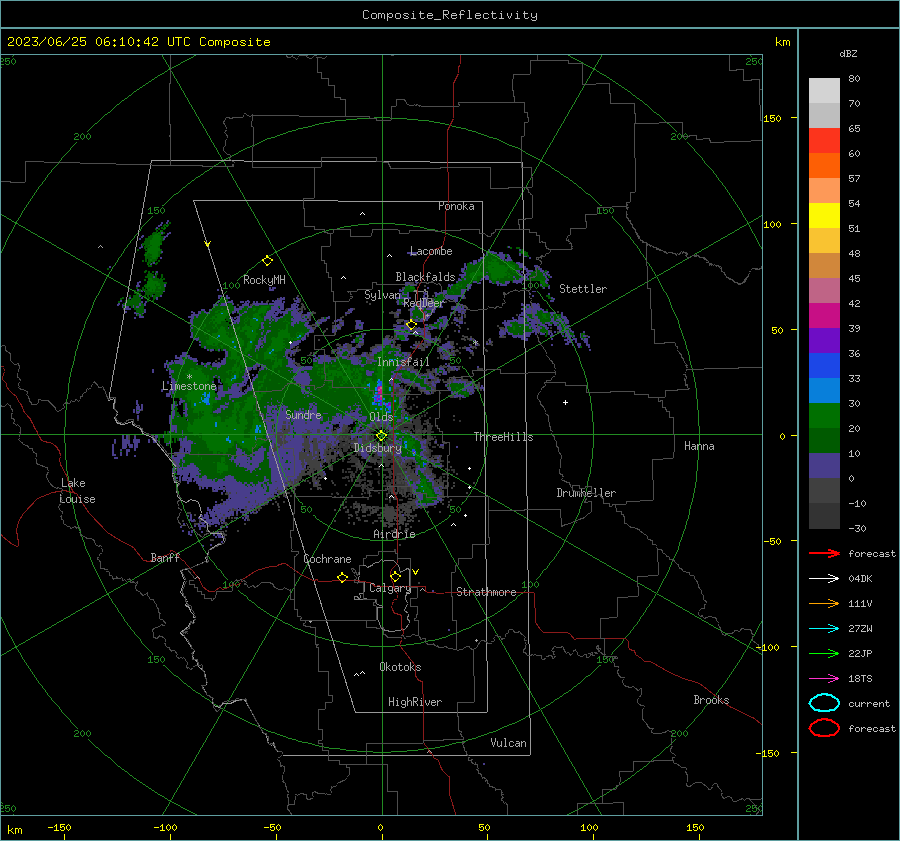Screen dimensions: 900x841
Task: Click the dBZ legend heading
Action: 848,53
